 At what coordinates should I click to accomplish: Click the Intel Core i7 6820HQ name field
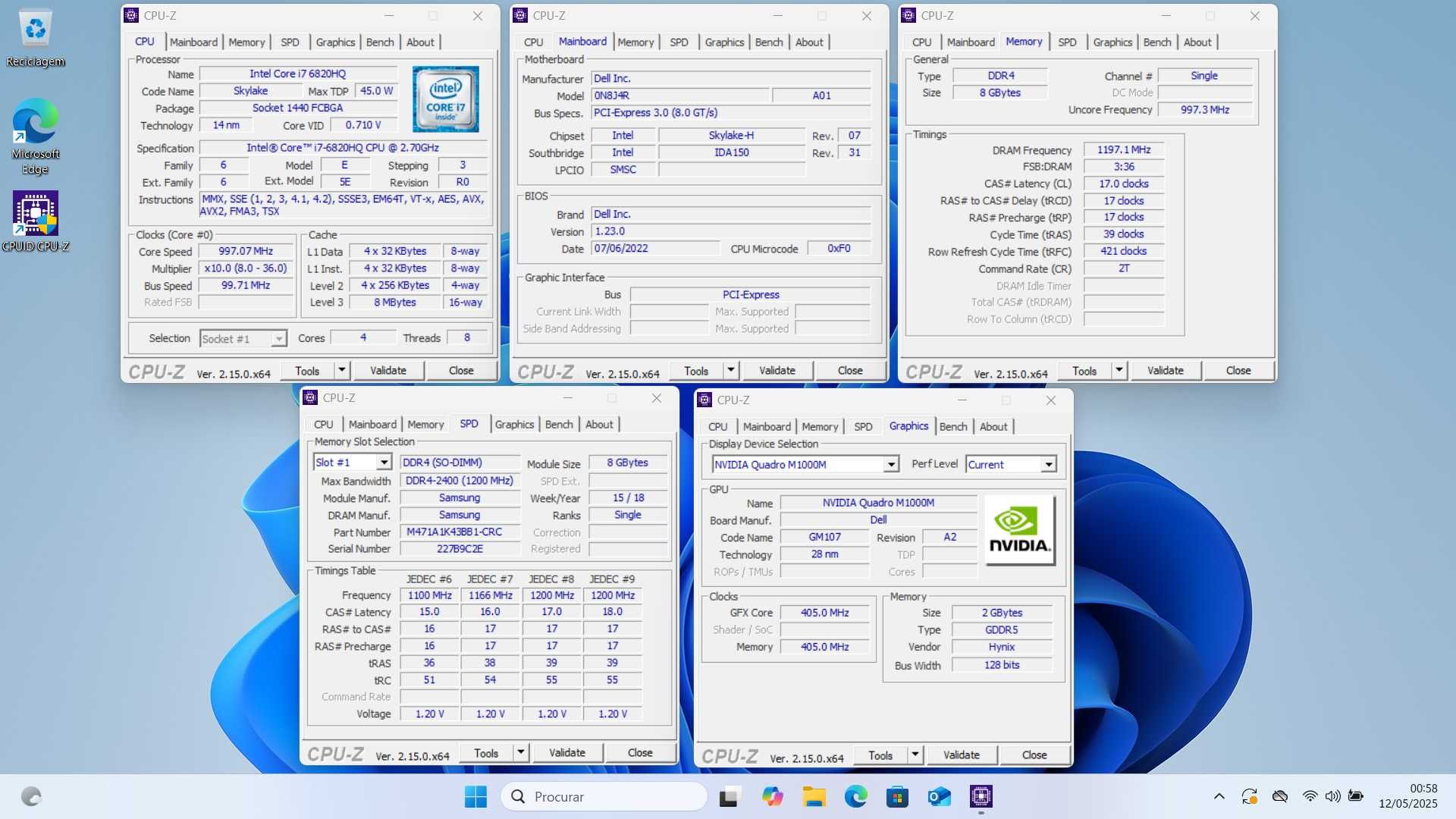298,74
